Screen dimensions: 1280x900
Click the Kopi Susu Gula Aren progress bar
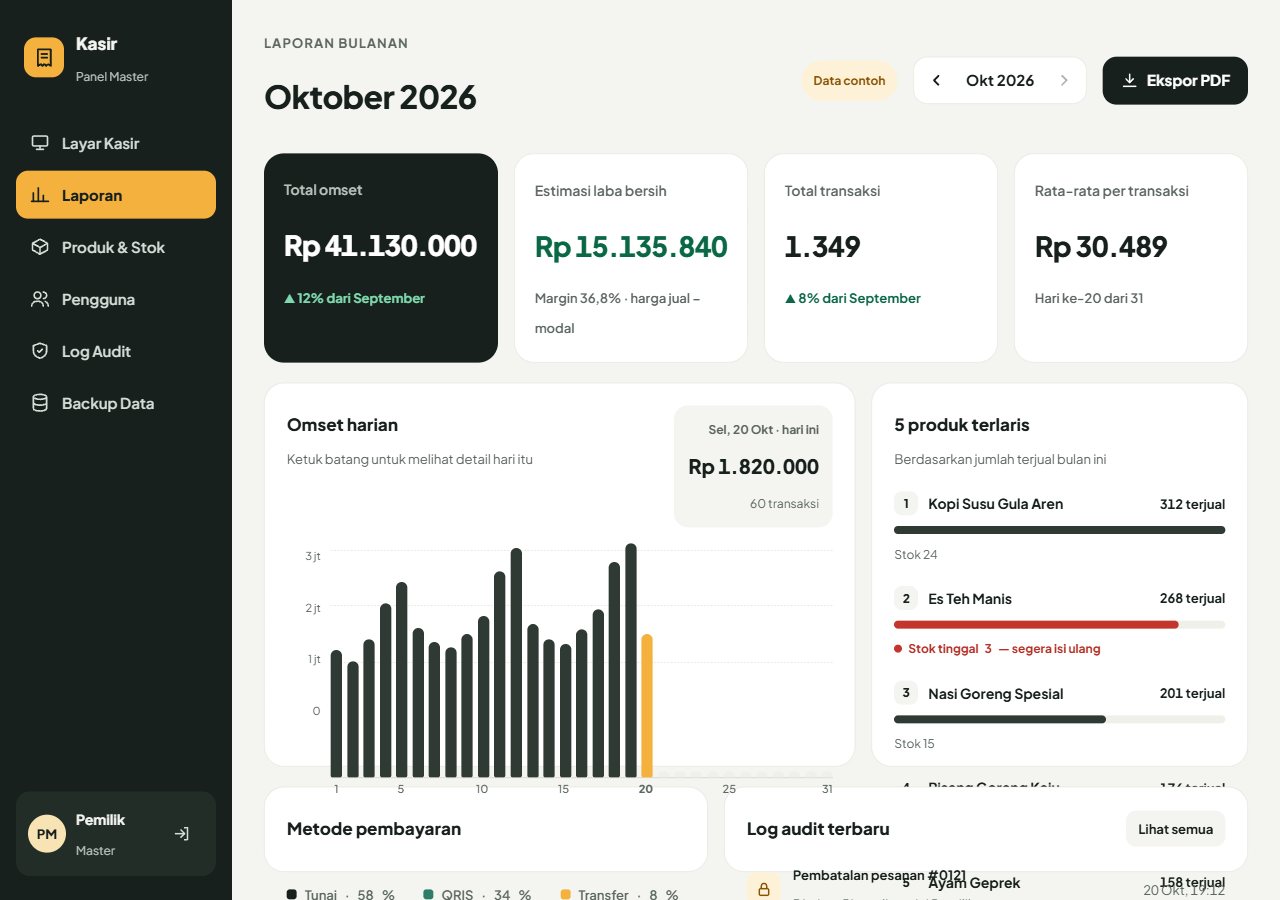[x=1059, y=530]
